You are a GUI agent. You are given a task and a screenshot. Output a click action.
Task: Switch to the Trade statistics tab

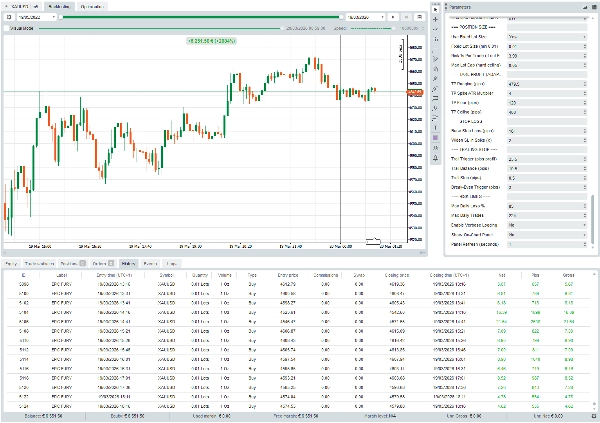point(40,263)
